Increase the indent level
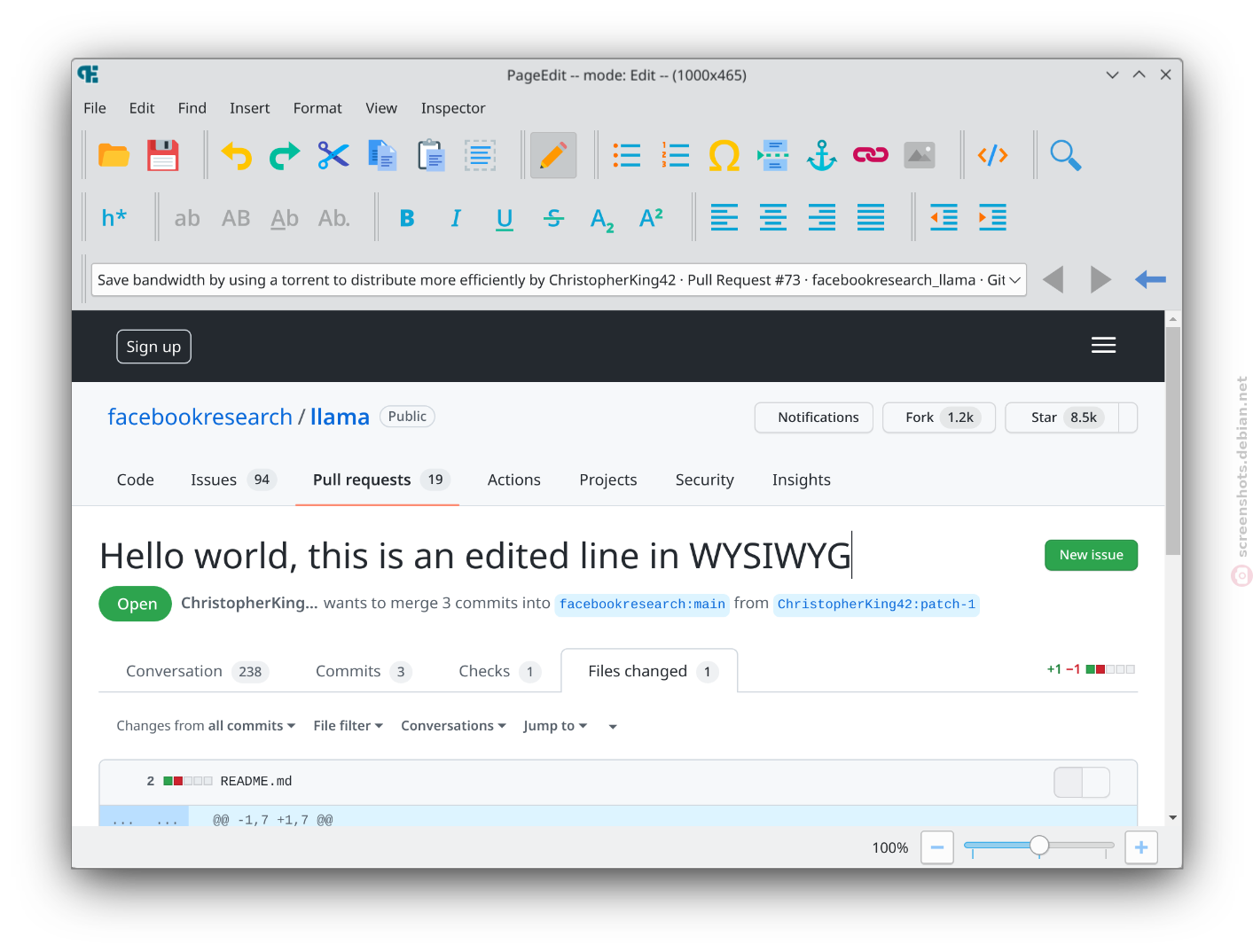1253x952 pixels. pyautogui.click(x=992, y=217)
